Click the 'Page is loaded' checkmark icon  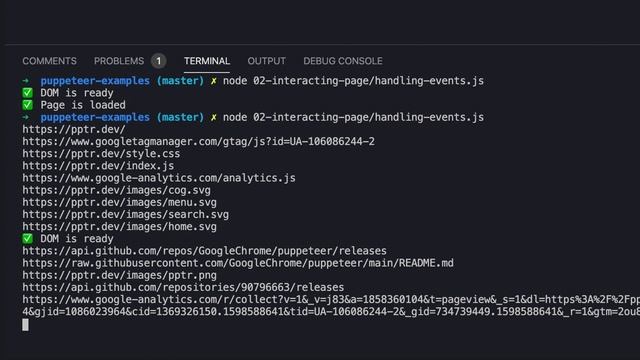pos(27,105)
